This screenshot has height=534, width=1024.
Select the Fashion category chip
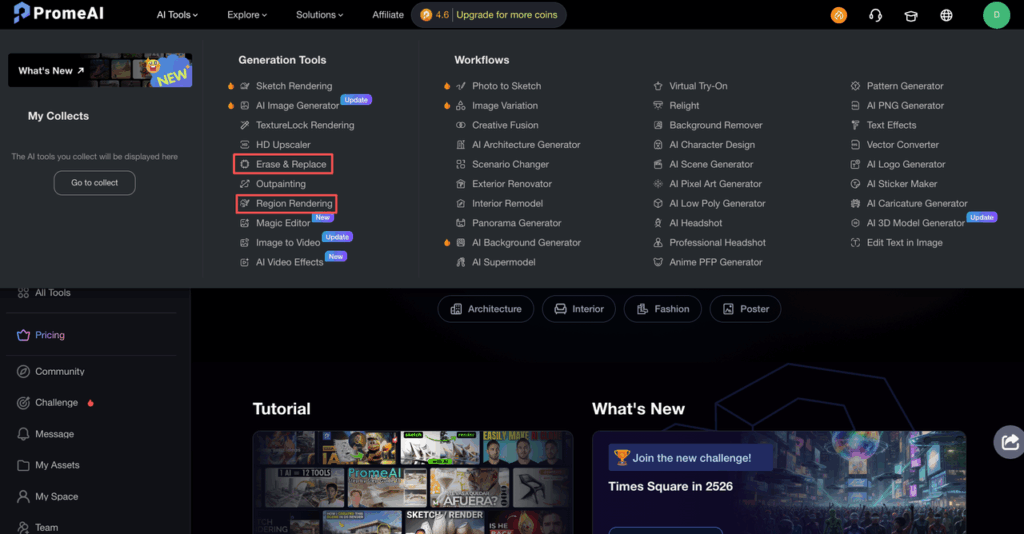click(x=663, y=309)
